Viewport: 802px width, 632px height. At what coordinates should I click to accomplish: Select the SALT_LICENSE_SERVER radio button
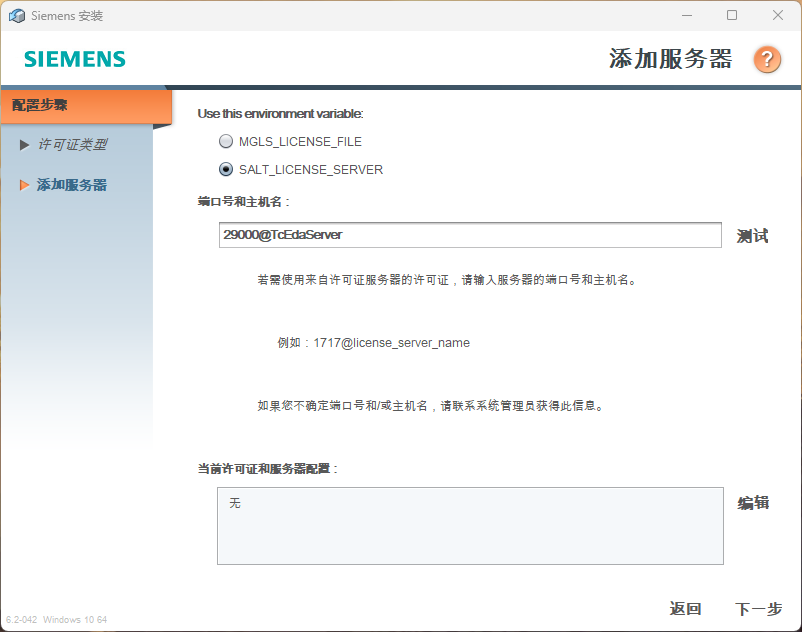pos(226,170)
